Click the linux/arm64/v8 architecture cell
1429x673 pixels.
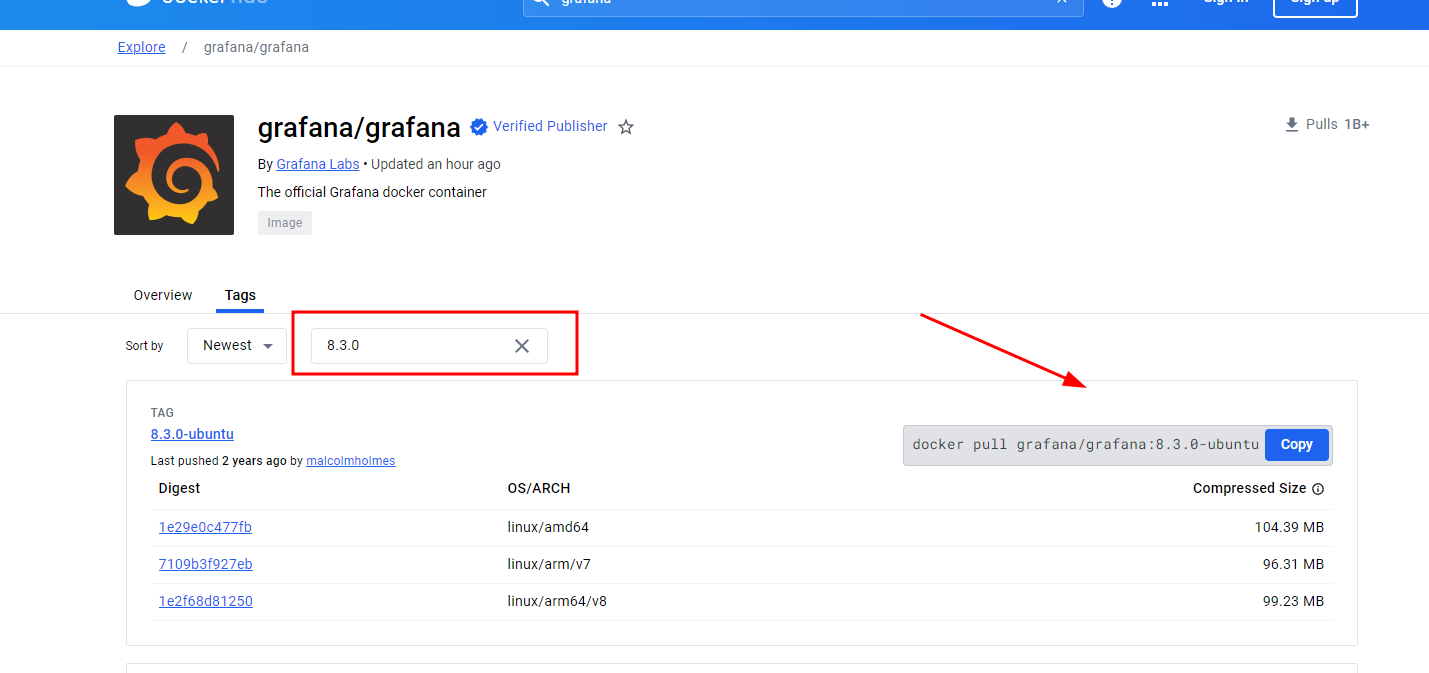click(x=557, y=601)
